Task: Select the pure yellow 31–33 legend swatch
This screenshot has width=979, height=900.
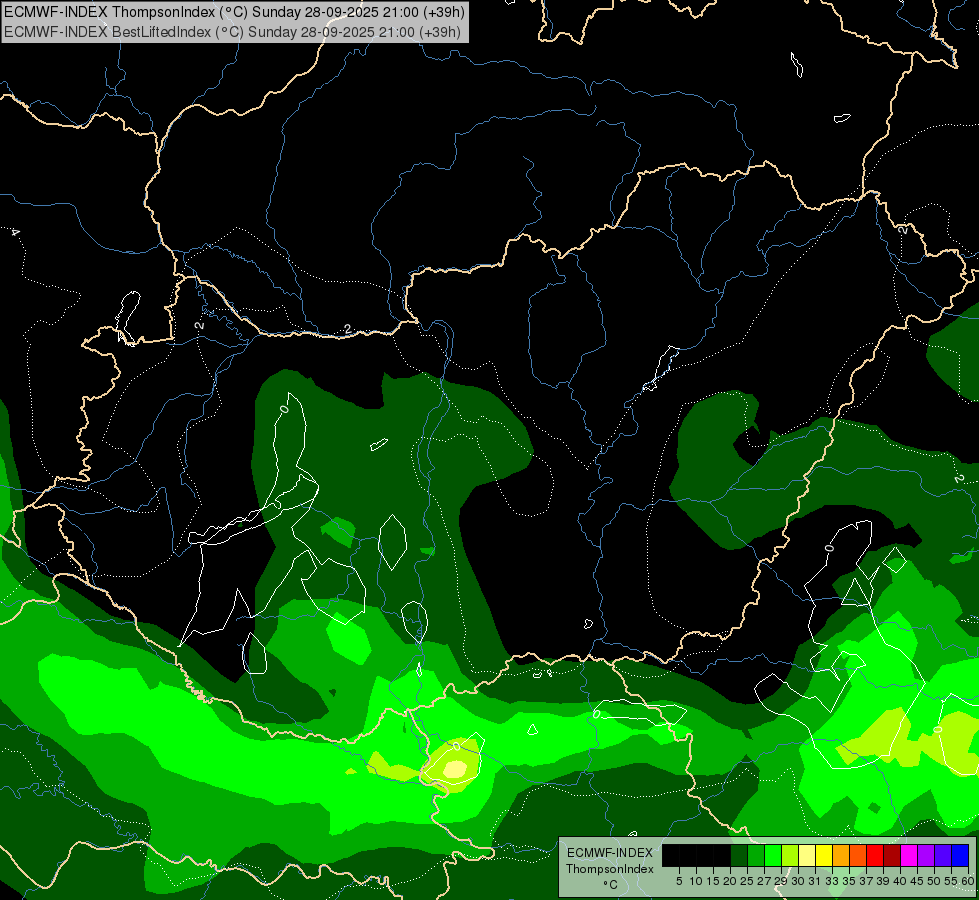Action: point(824,855)
